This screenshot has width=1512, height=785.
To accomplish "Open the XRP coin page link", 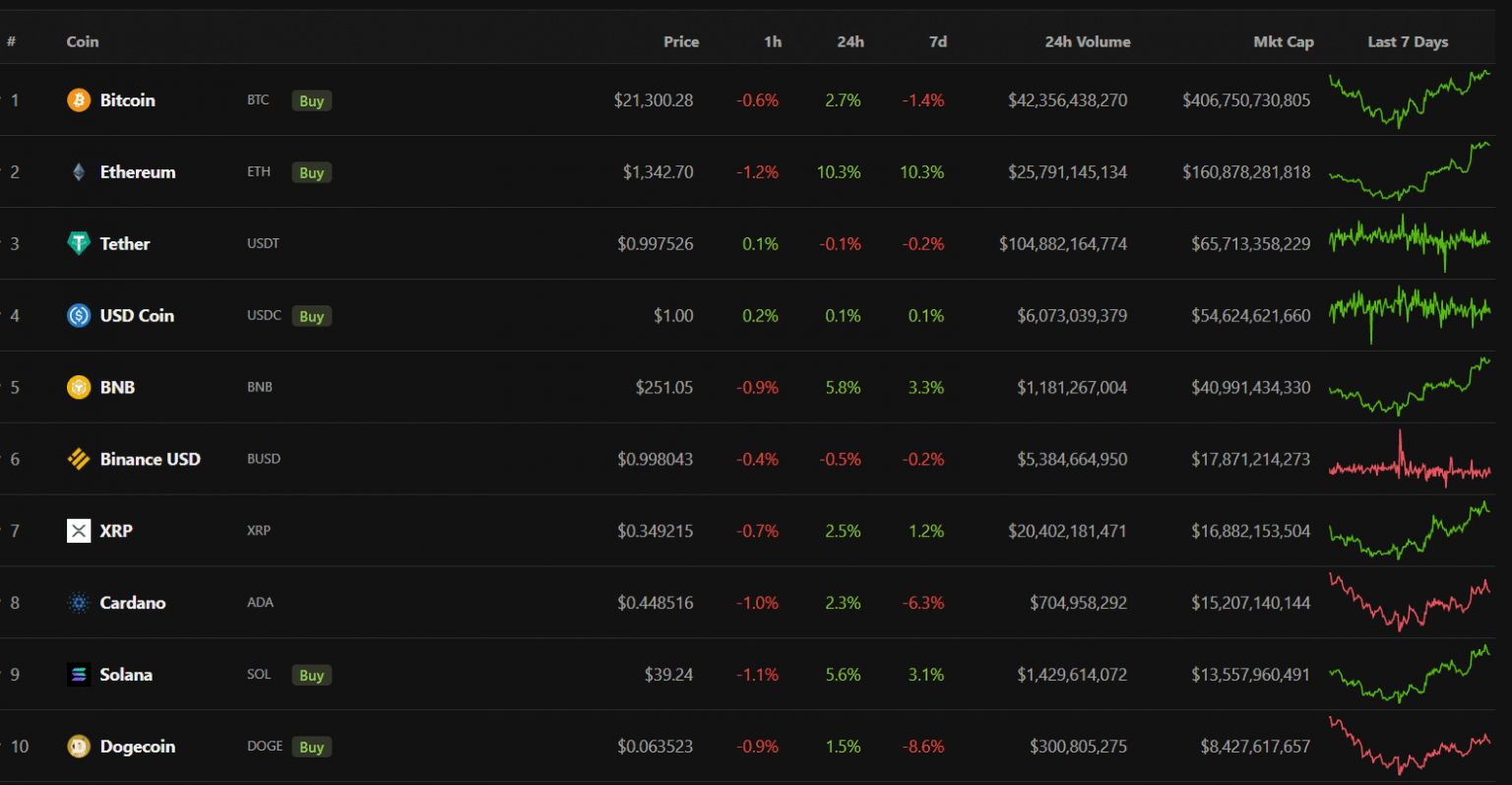I will coord(116,531).
